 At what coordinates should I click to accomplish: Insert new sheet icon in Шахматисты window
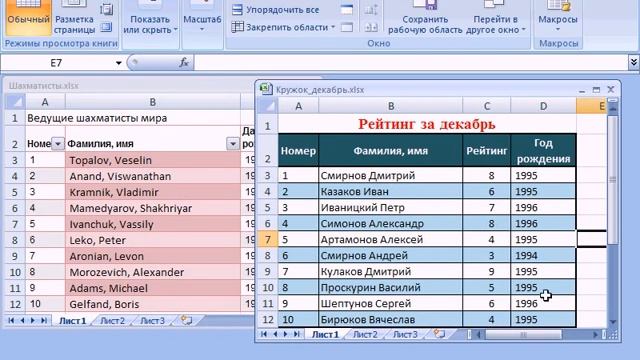(186, 320)
